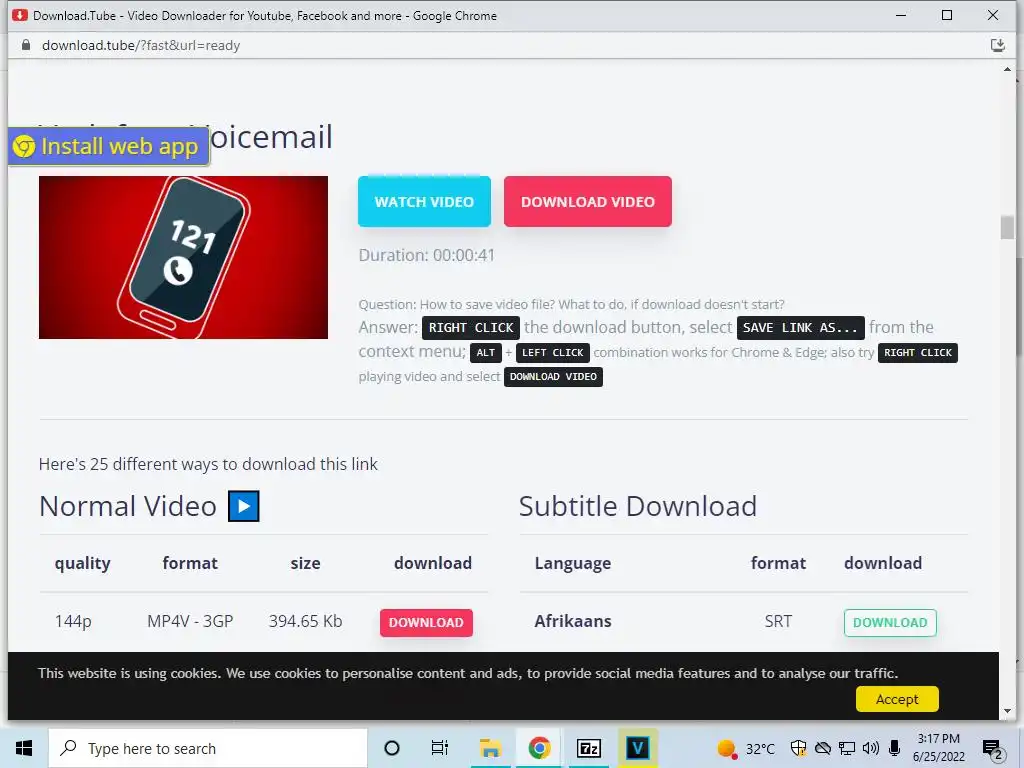Click the LEFT CLICK key label
The height and width of the screenshot is (768, 1024).
pos(552,353)
